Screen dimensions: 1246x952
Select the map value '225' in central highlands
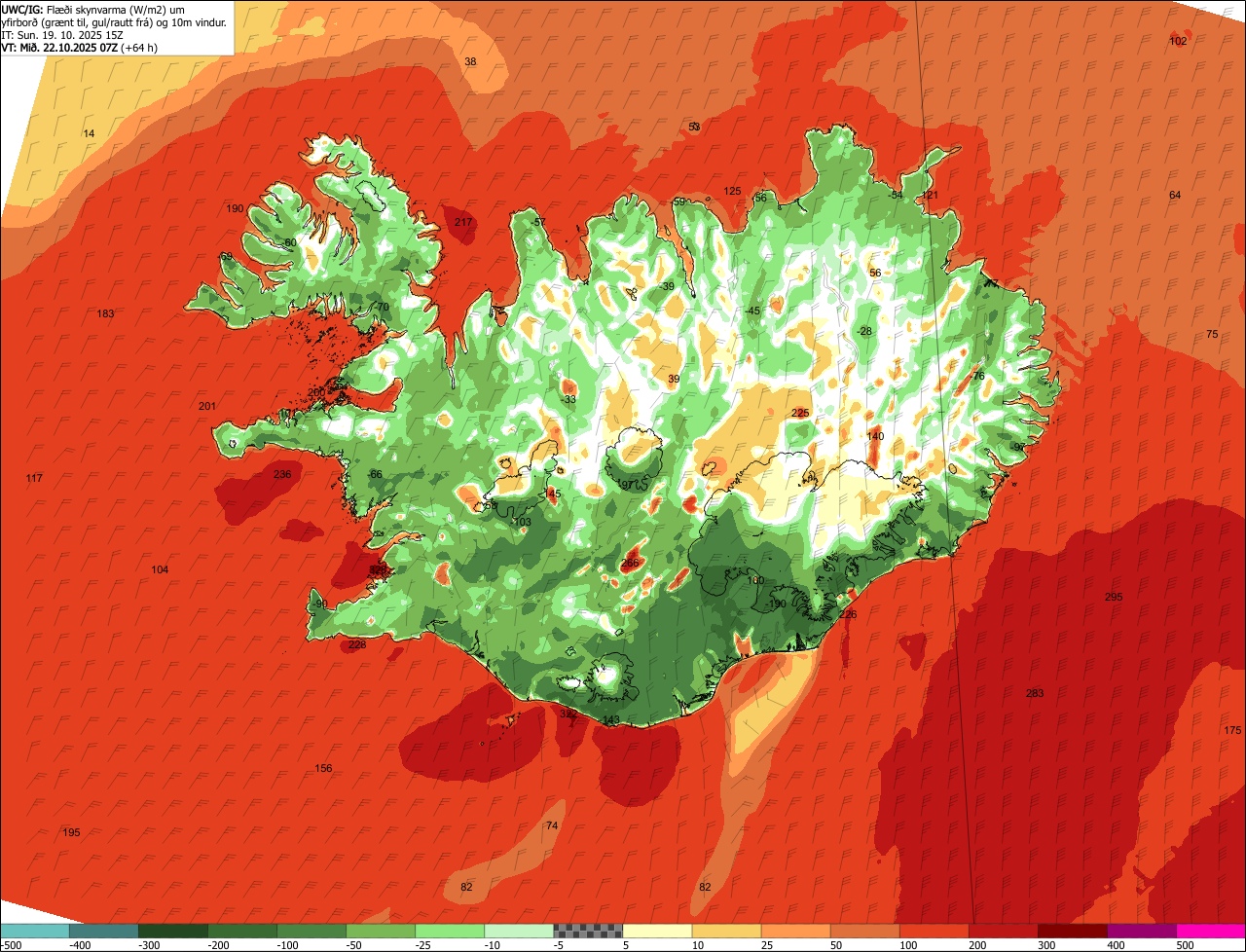[800, 413]
